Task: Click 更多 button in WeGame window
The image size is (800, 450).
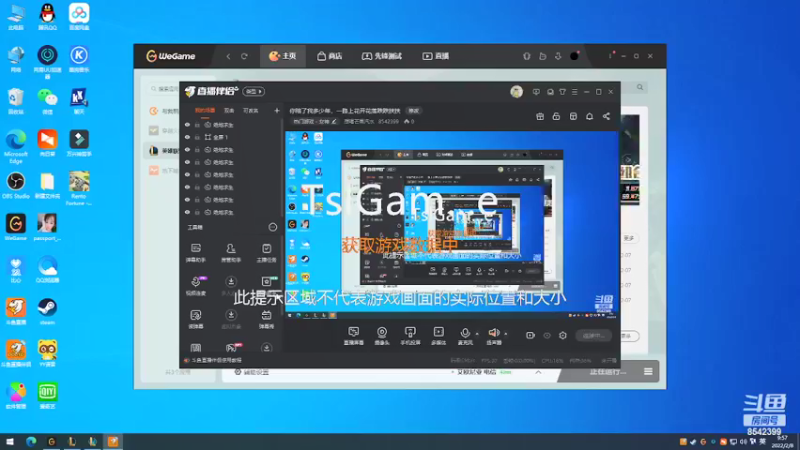Action: (x=629, y=238)
